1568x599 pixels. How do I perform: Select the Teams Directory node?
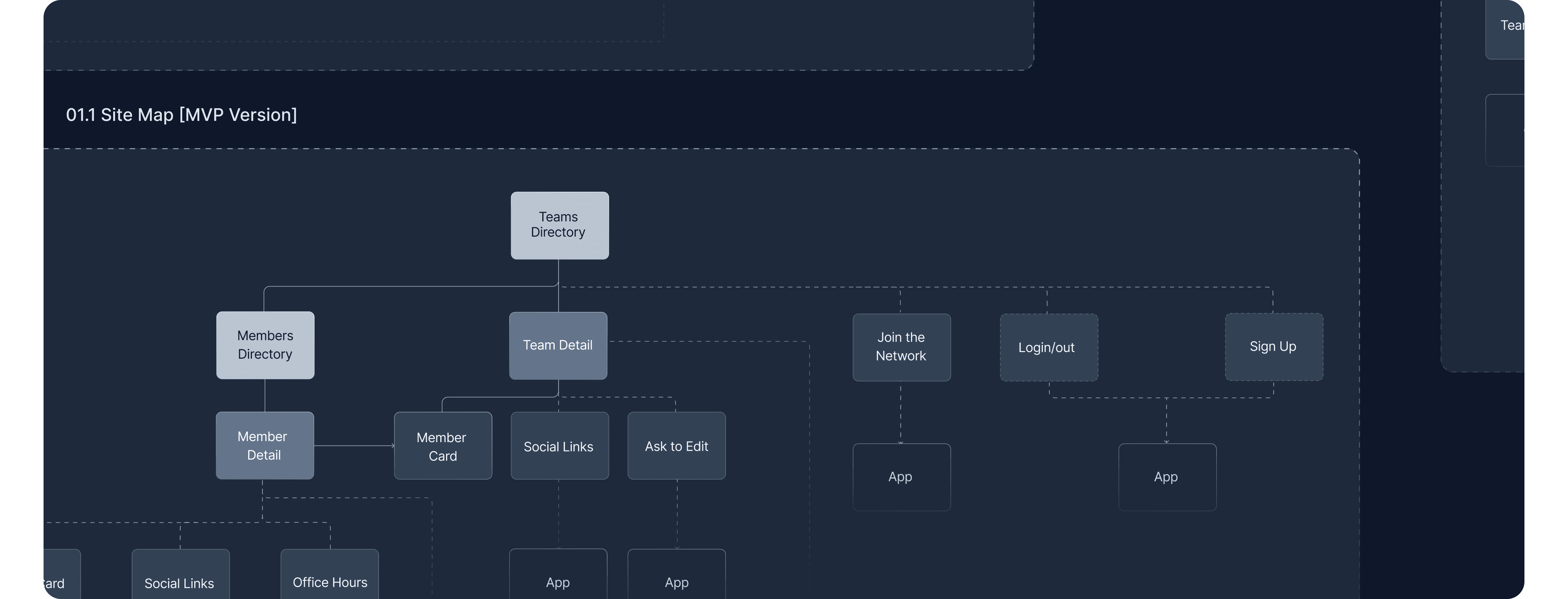click(559, 225)
